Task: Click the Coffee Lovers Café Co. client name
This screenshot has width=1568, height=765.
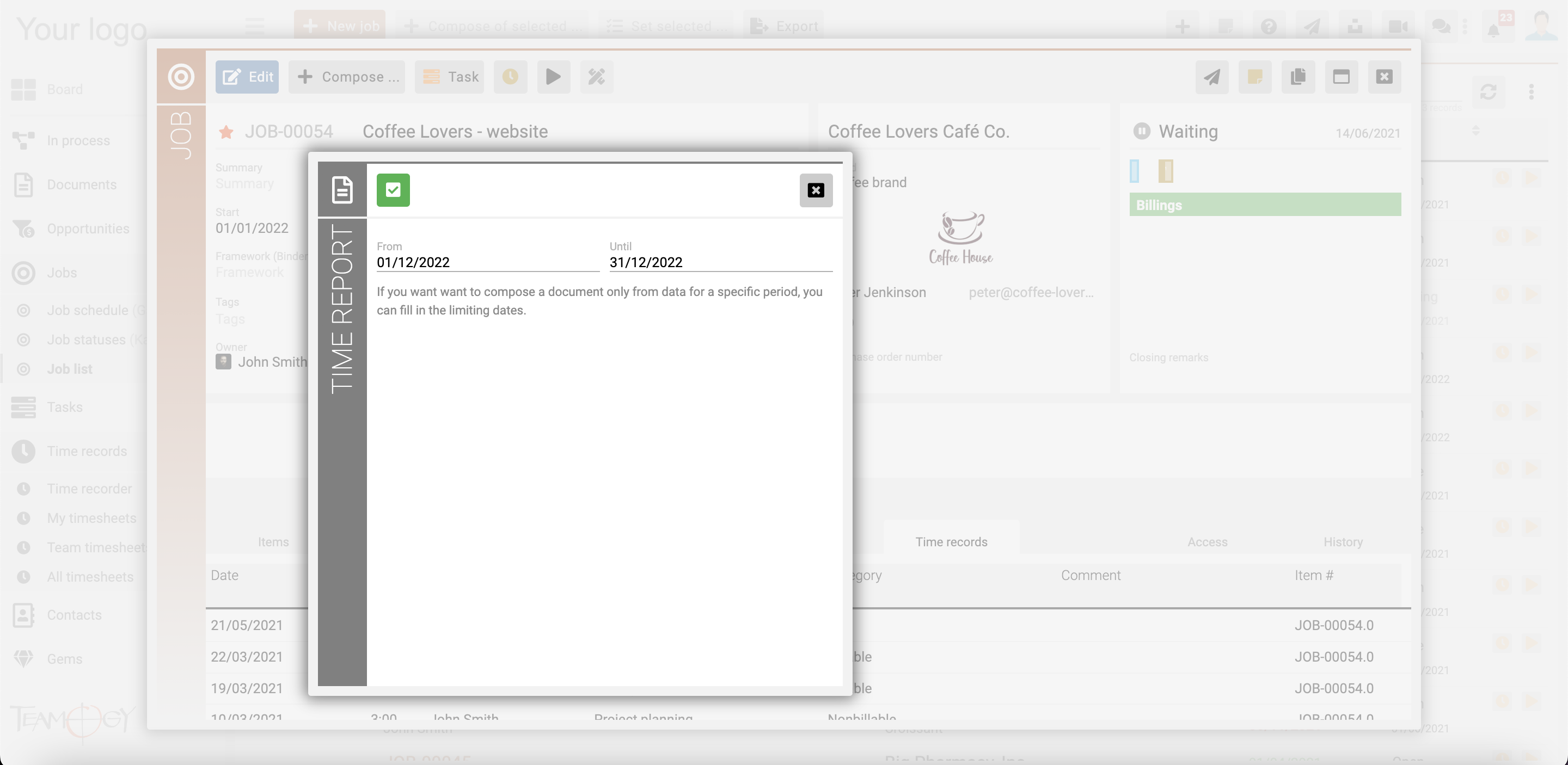Action: [x=918, y=131]
